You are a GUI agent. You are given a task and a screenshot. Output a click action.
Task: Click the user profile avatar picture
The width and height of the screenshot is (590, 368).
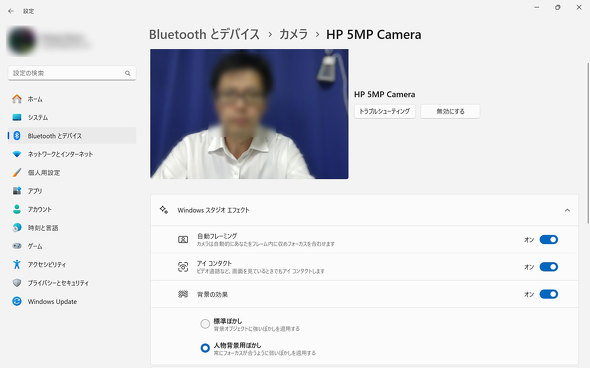click(21, 40)
